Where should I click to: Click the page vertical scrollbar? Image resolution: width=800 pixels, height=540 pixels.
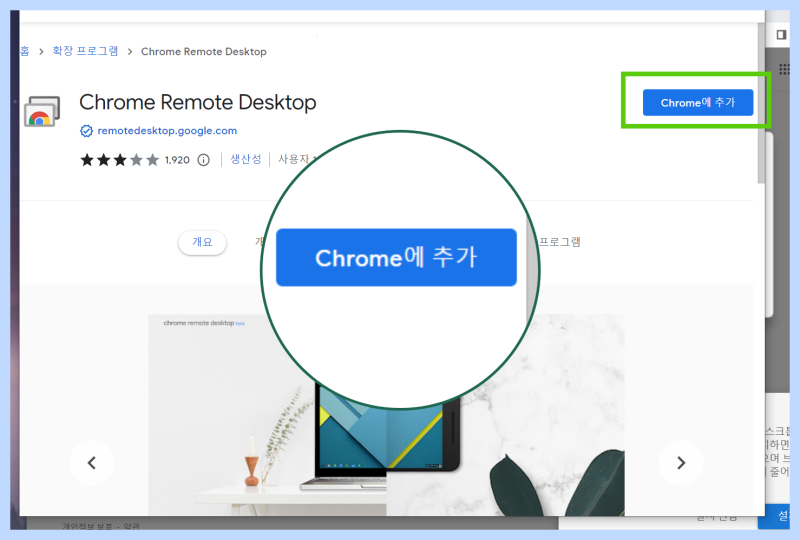pyautogui.click(x=761, y=102)
